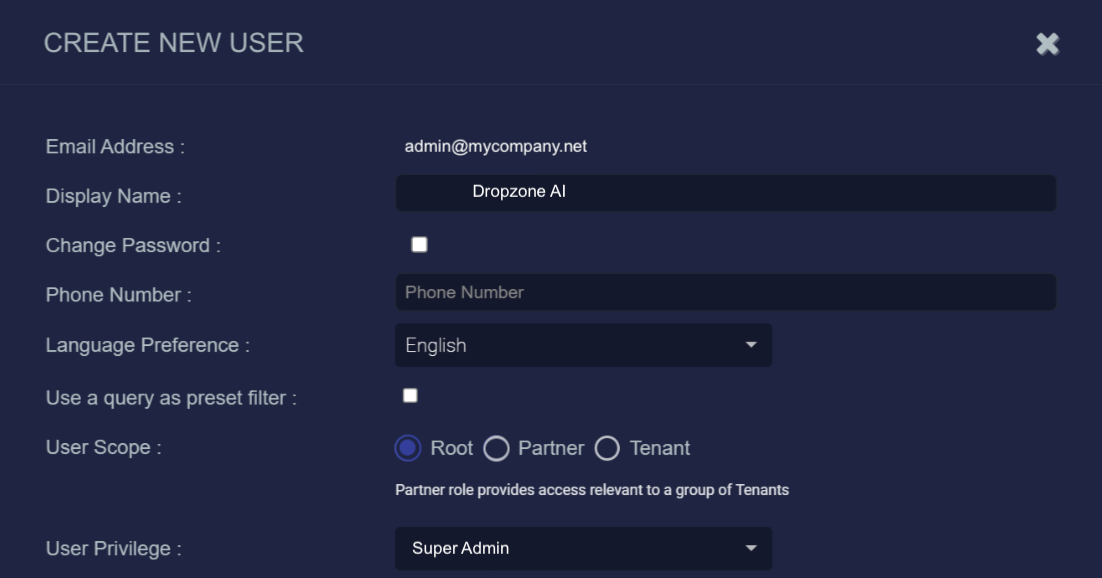
Task: Click the User Privilege dropdown arrow
Action: click(751, 549)
